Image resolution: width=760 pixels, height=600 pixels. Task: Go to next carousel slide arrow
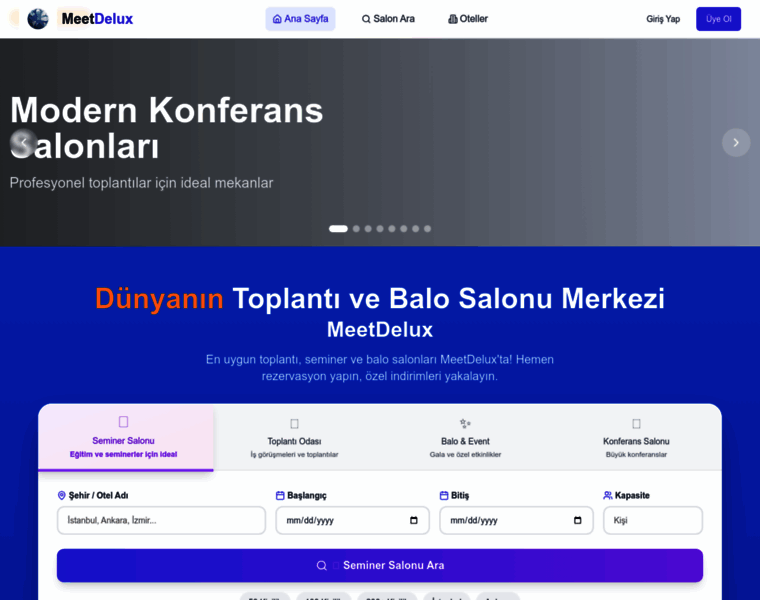736,143
